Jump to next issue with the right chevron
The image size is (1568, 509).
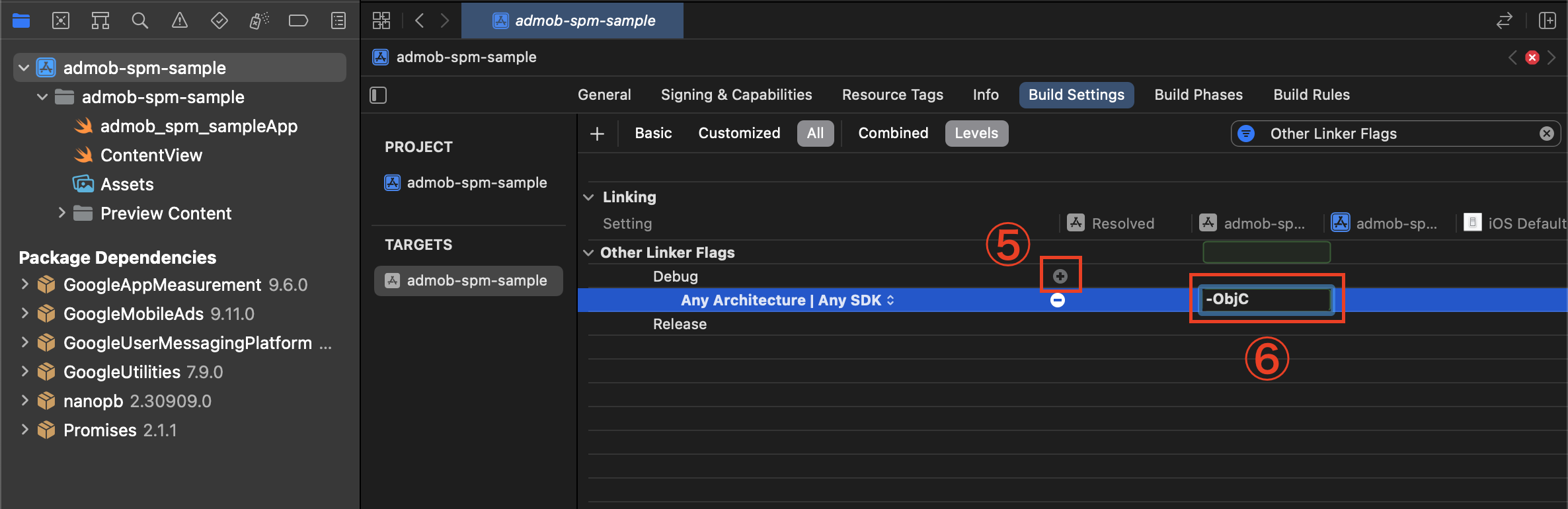[1552, 58]
